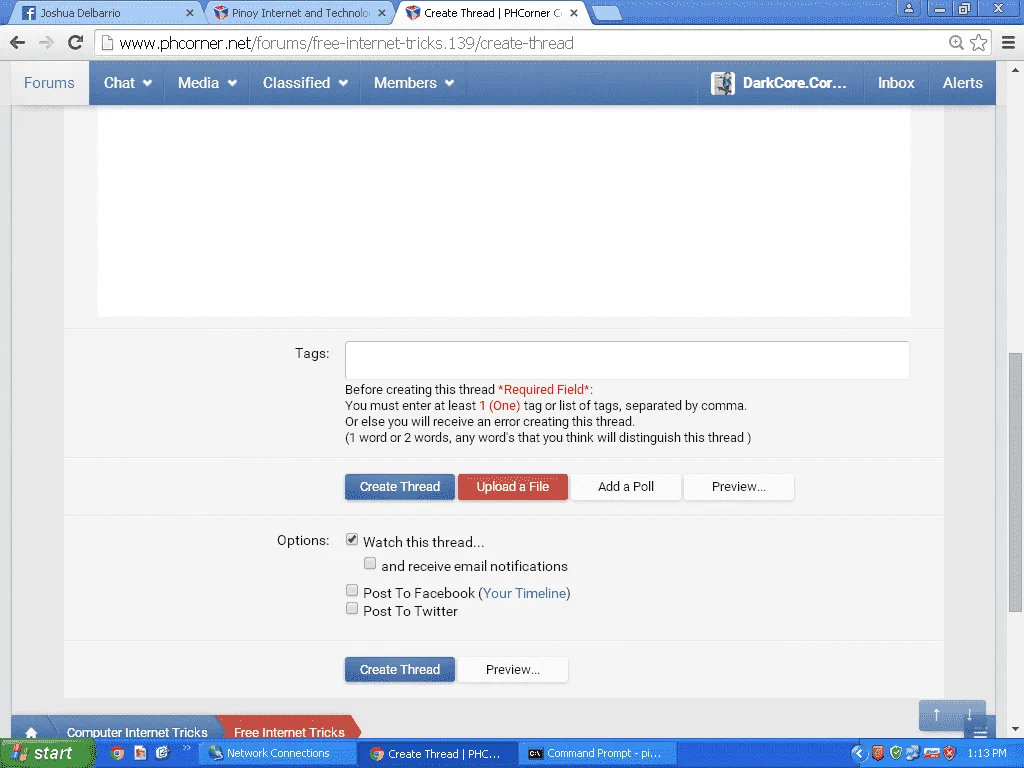Click the bottom Create Thread button
This screenshot has height=768, width=1024.
pos(400,670)
